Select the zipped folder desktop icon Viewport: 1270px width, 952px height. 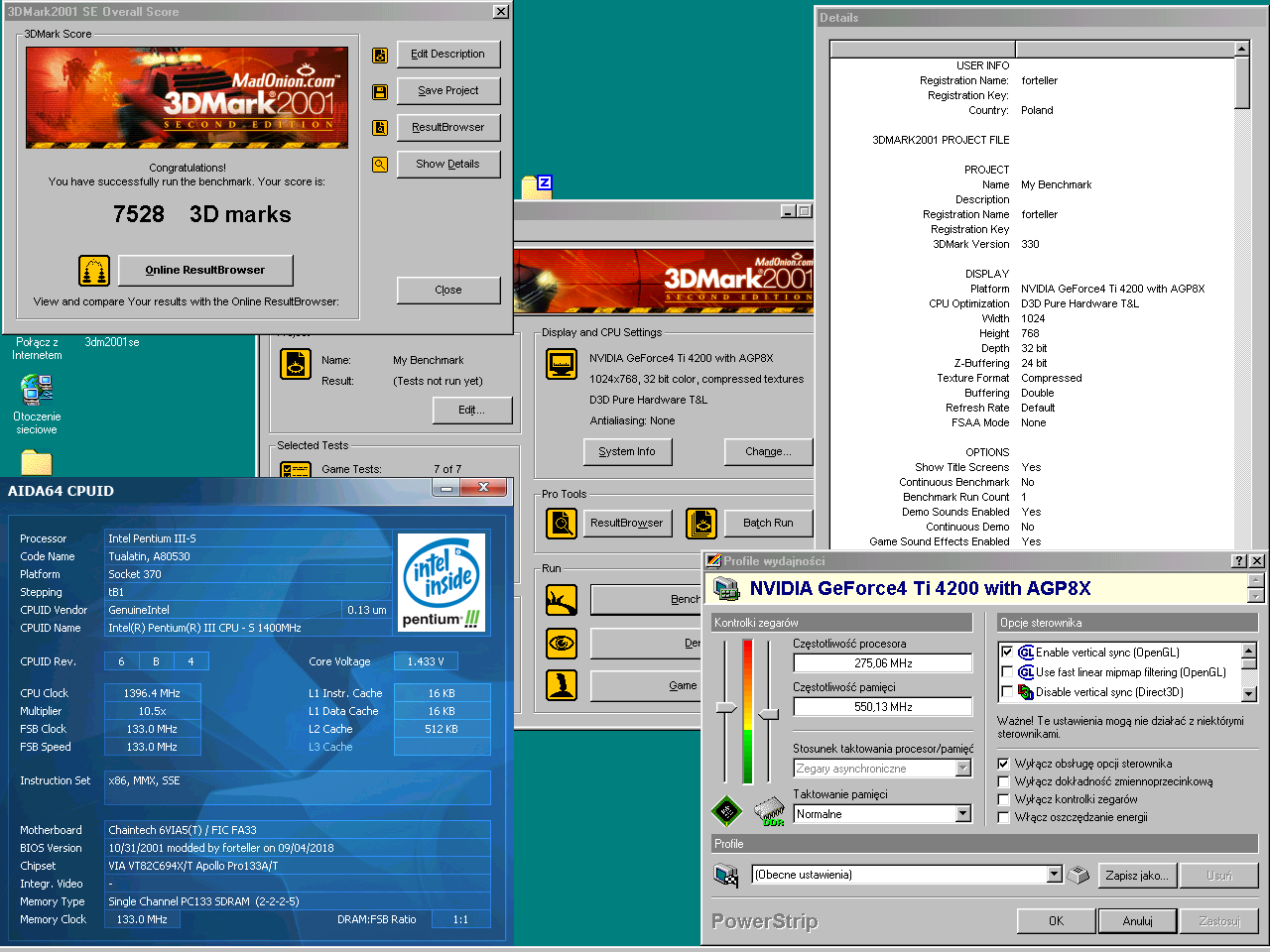(537, 187)
